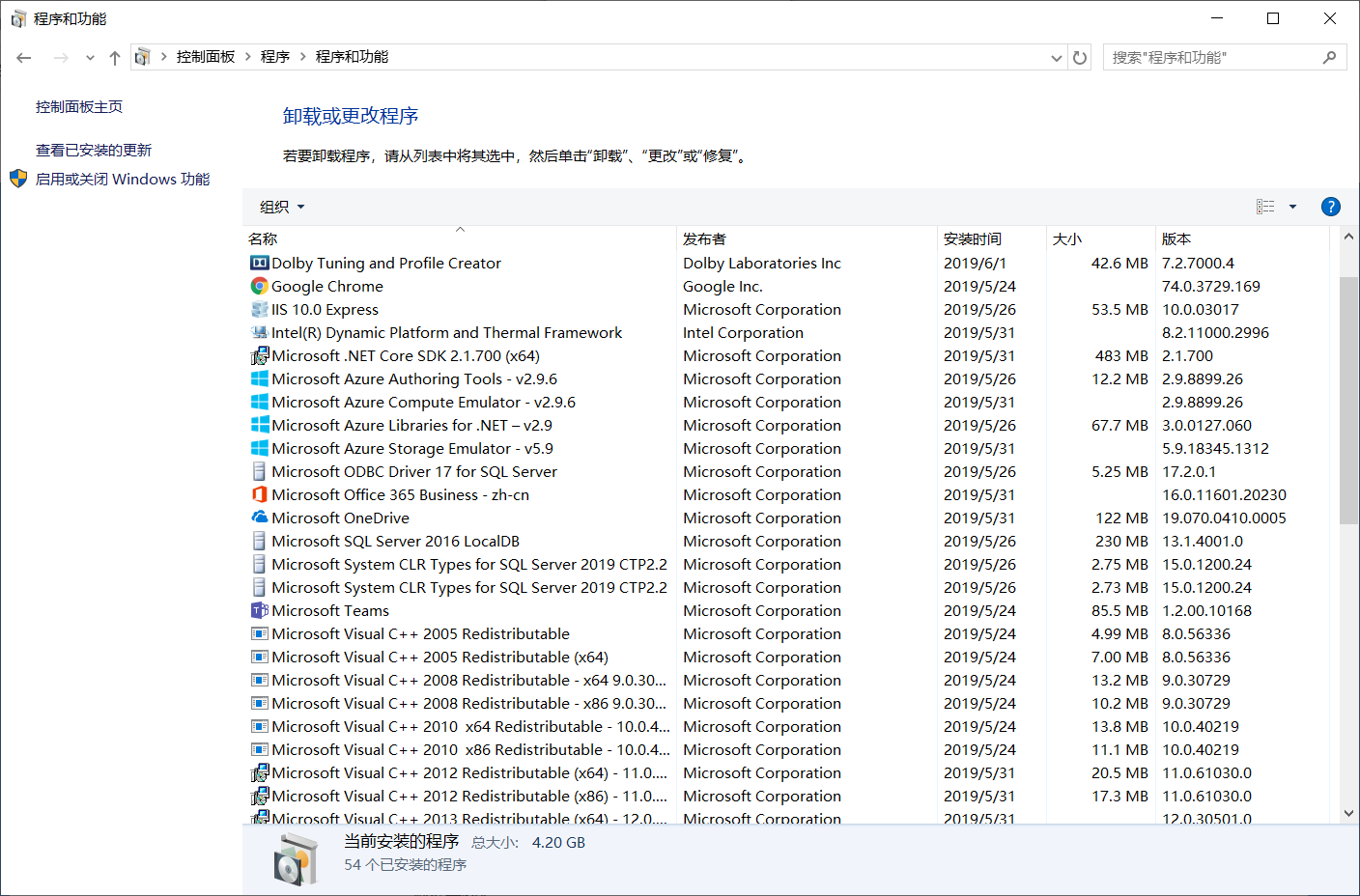This screenshot has width=1360, height=896.
Task: Expand chevron after 控制面板 breadcrumb
Action: 248,57
